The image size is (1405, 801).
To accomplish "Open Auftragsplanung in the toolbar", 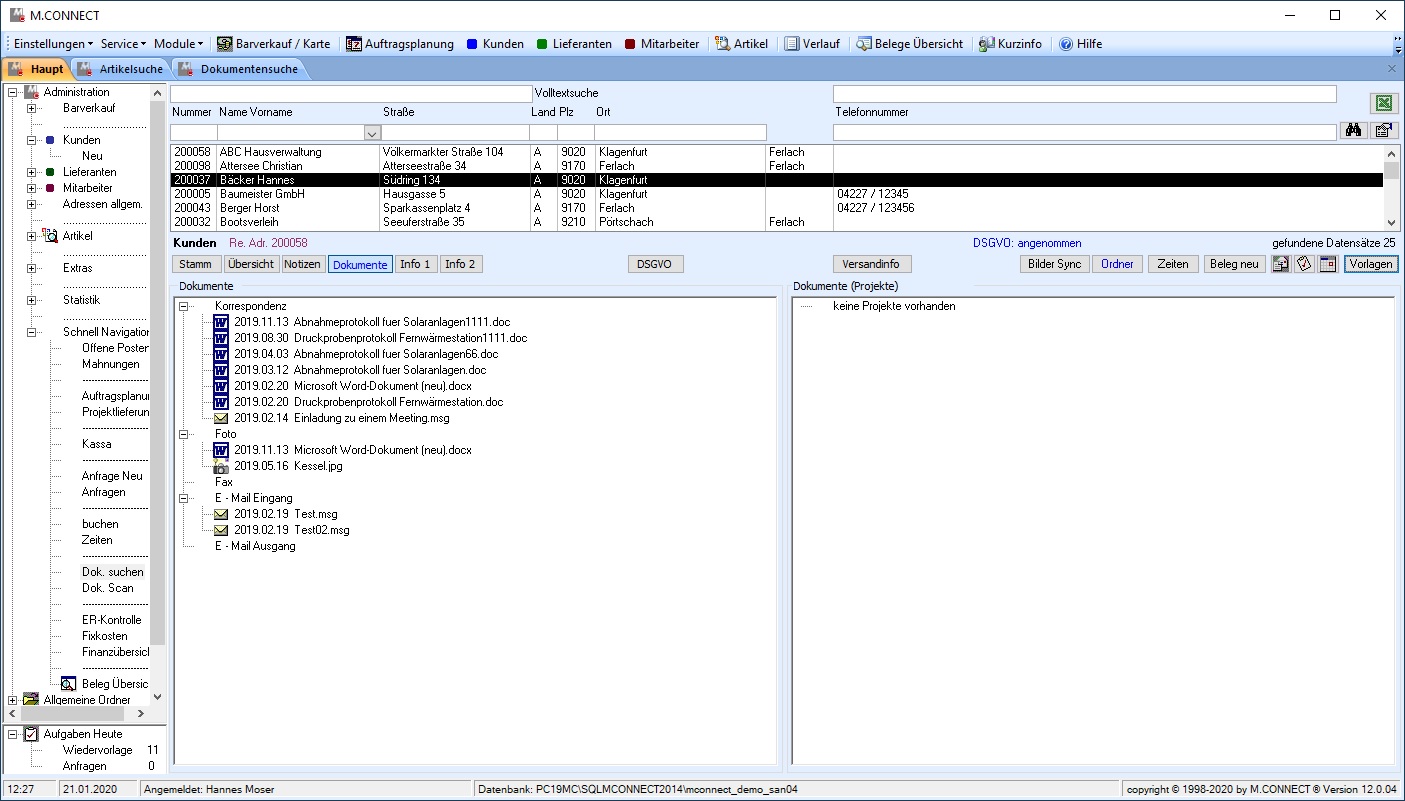I will [400, 44].
